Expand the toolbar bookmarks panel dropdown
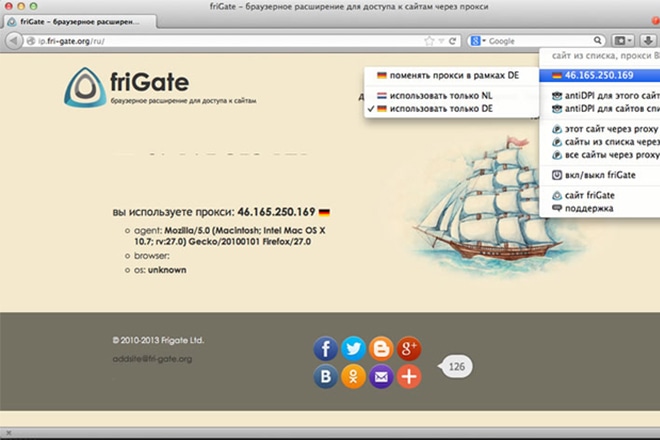The height and width of the screenshot is (440, 660). [624, 41]
